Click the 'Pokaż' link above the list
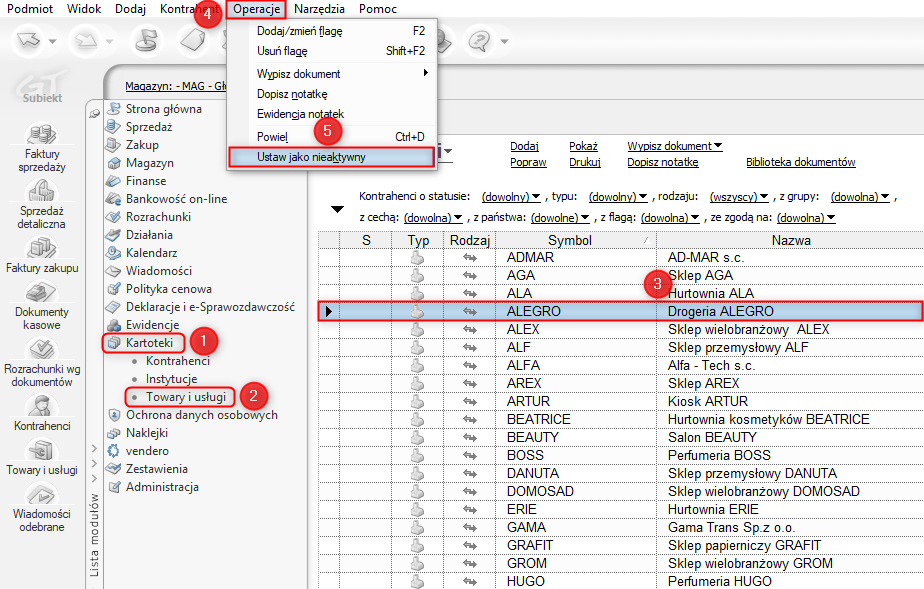Image resolution: width=924 pixels, height=589 pixels. 583,146
